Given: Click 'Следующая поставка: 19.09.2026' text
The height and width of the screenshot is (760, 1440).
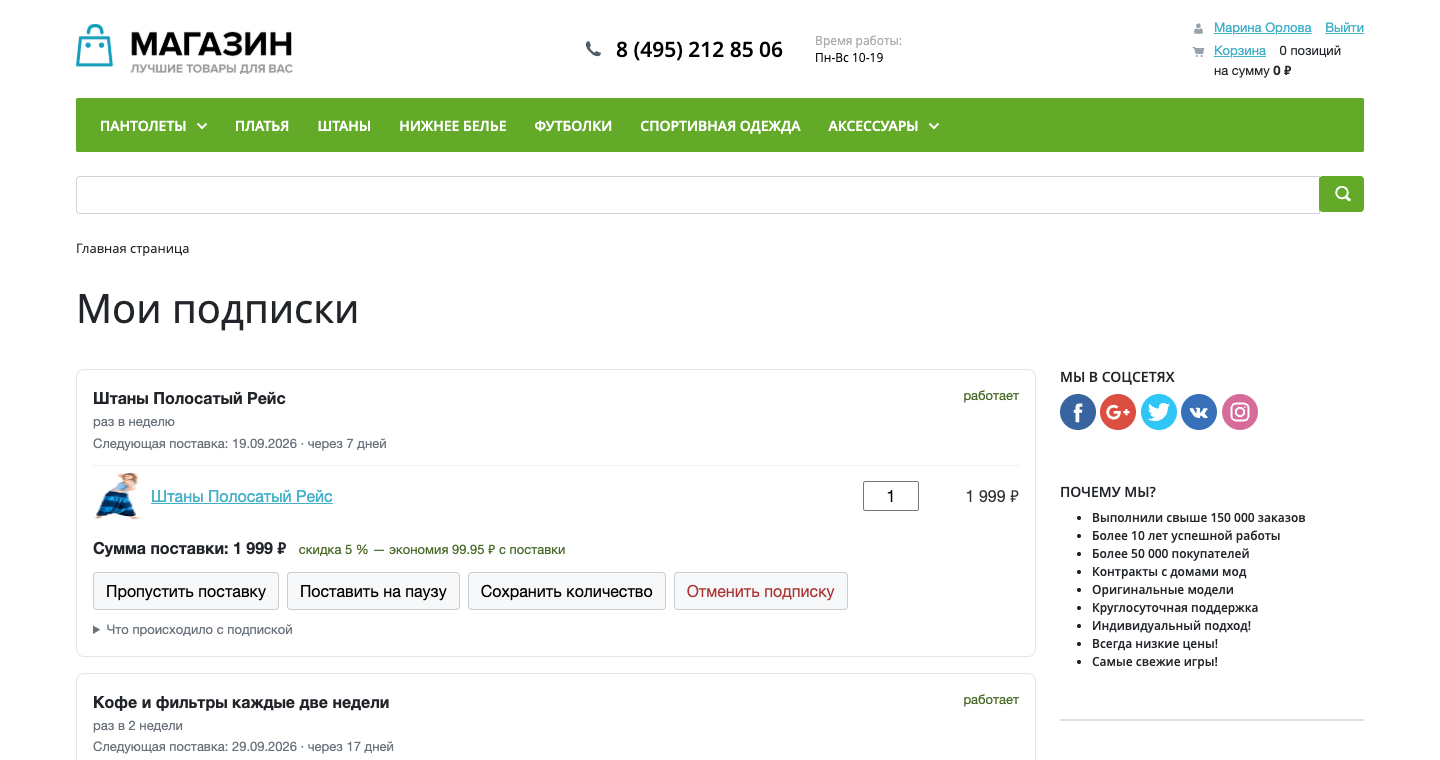Looking at the screenshot, I should [195, 444].
